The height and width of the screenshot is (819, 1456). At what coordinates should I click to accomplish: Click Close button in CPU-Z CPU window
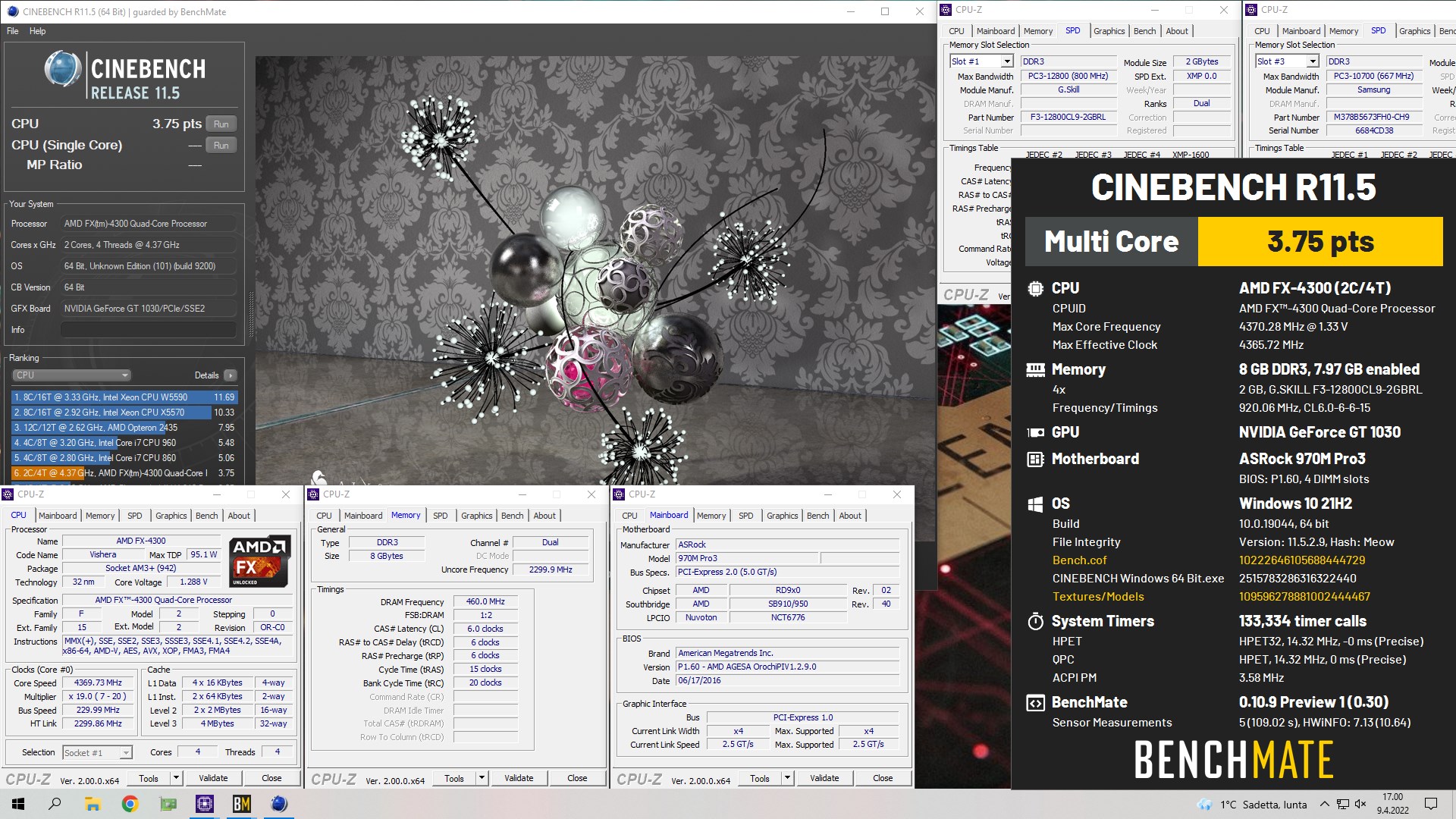[x=271, y=778]
